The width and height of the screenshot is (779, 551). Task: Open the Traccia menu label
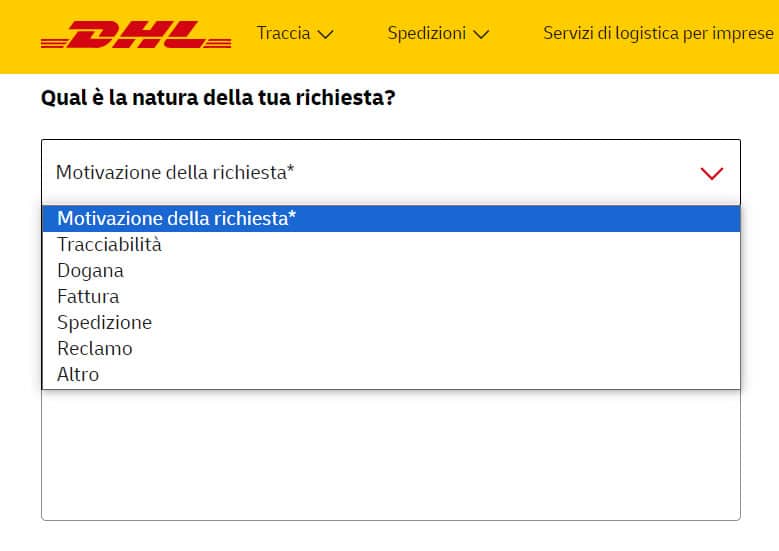pos(283,33)
